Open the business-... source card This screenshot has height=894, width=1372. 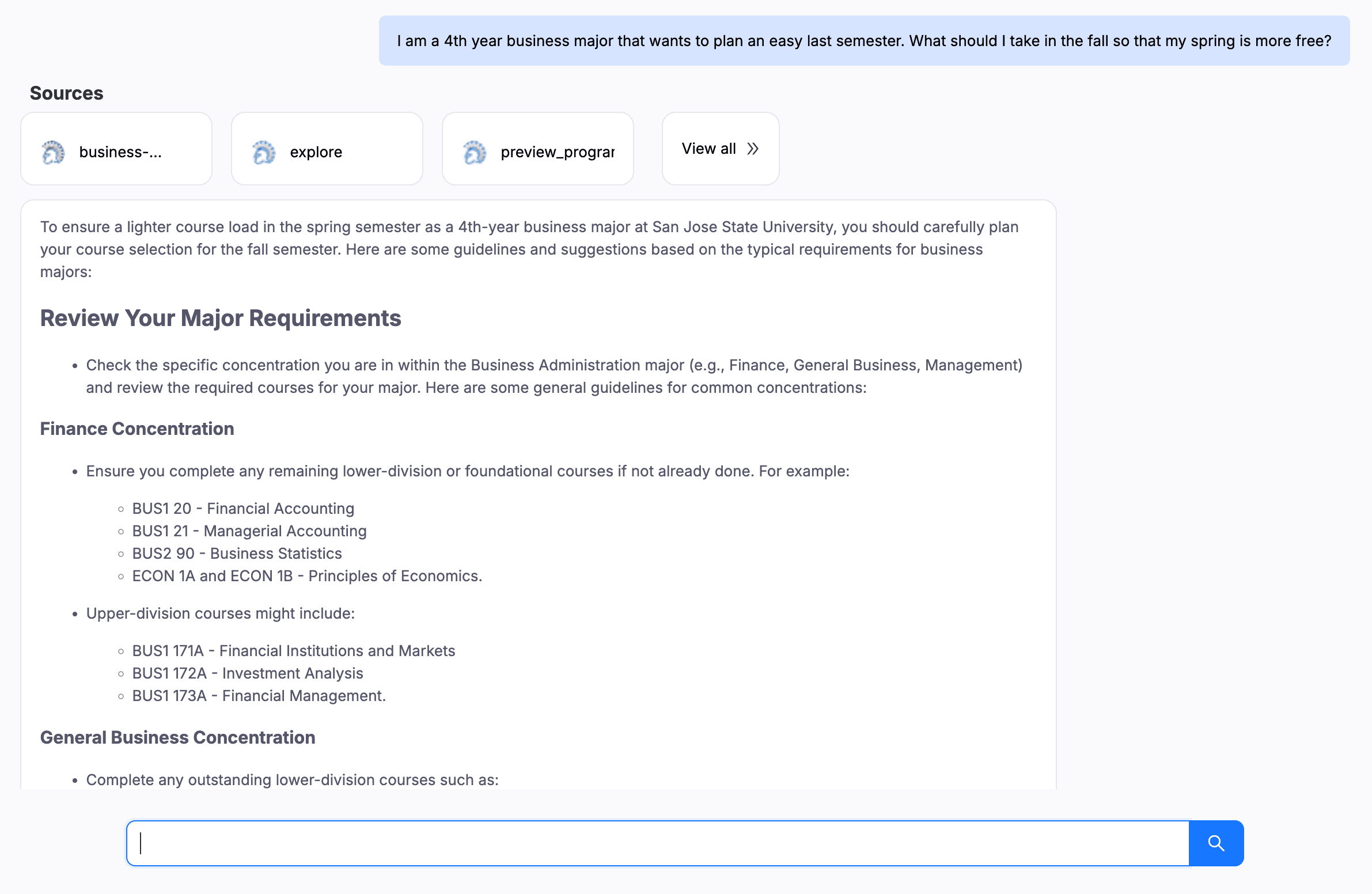[x=115, y=148]
